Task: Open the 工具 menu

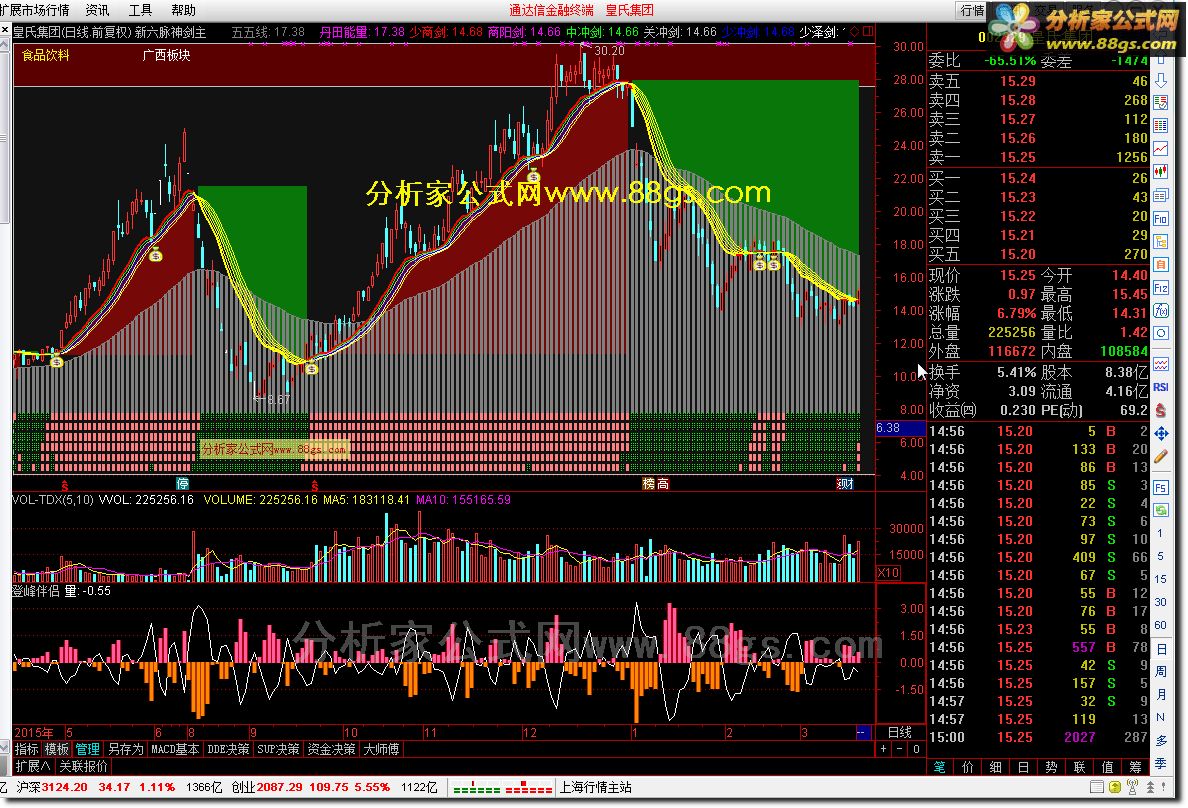Action: tap(140, 10)
